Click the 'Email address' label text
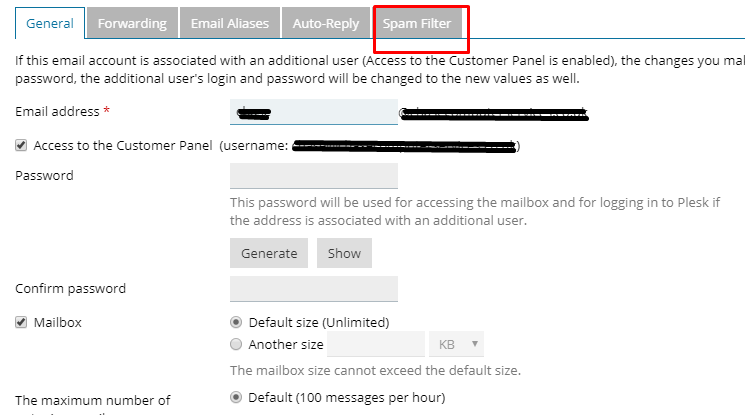This screenshot has height=415, width=745. [58, 111]
